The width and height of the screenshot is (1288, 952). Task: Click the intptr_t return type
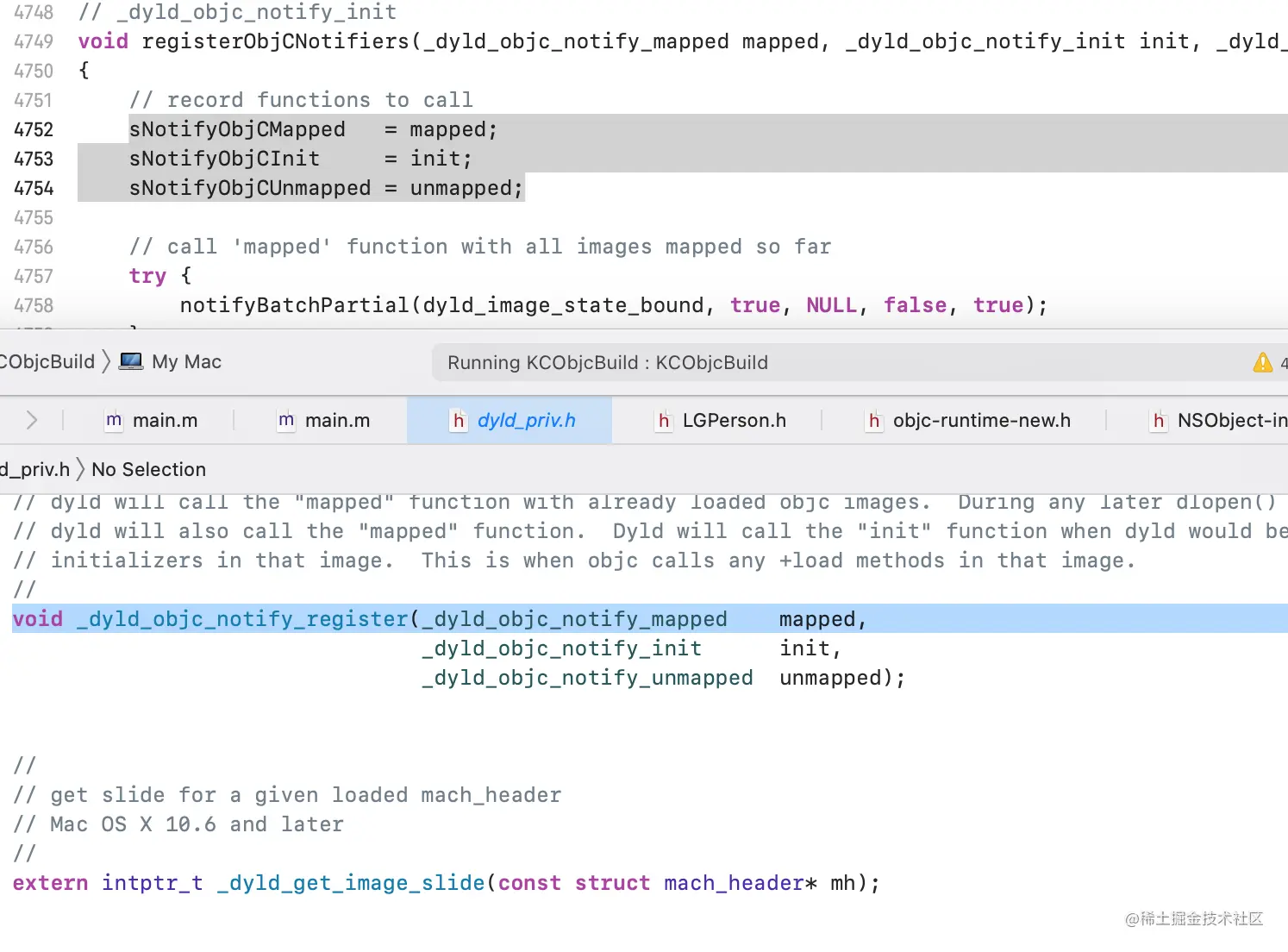(x=153, y=883)
